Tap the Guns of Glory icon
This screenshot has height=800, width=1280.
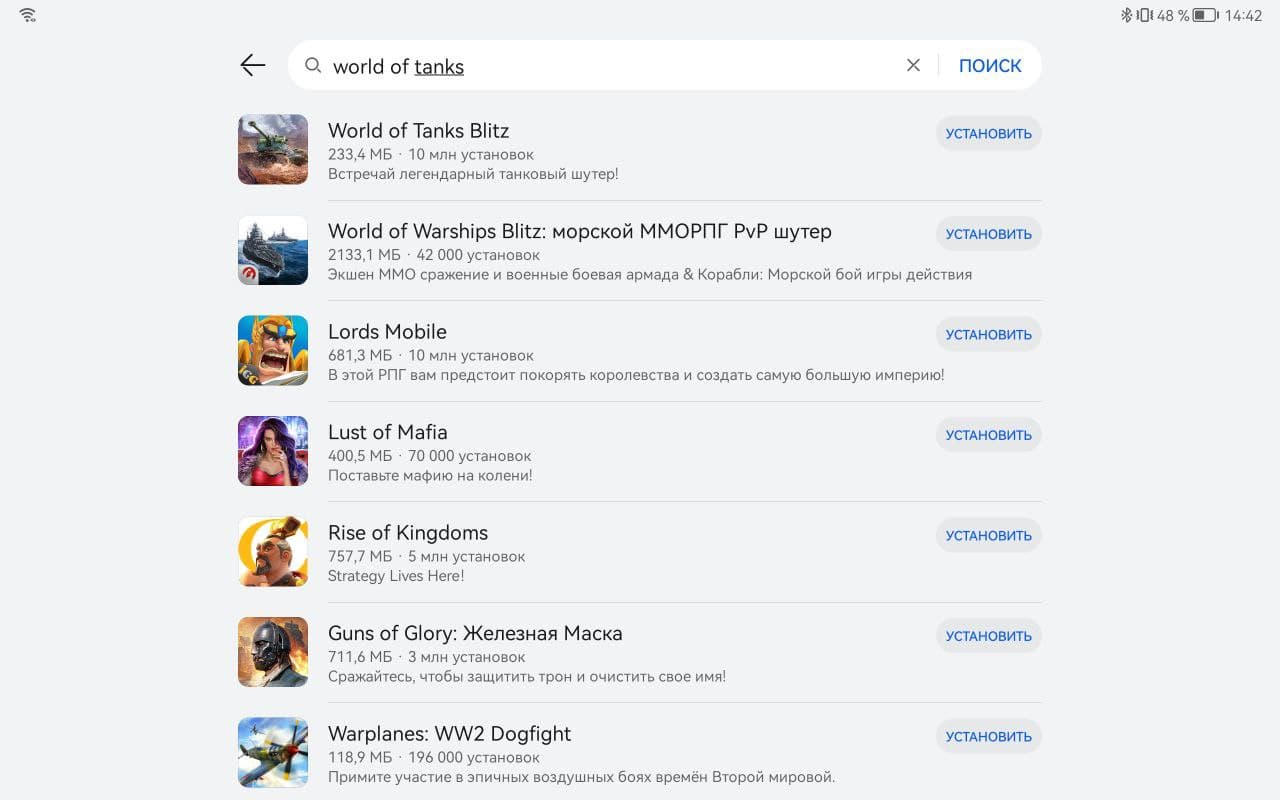point(273,652)
